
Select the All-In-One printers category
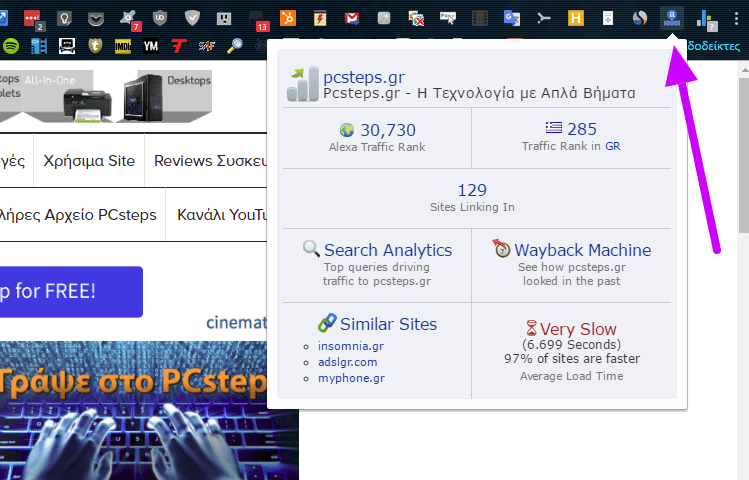pyautogui.click(x=68, y=96)
